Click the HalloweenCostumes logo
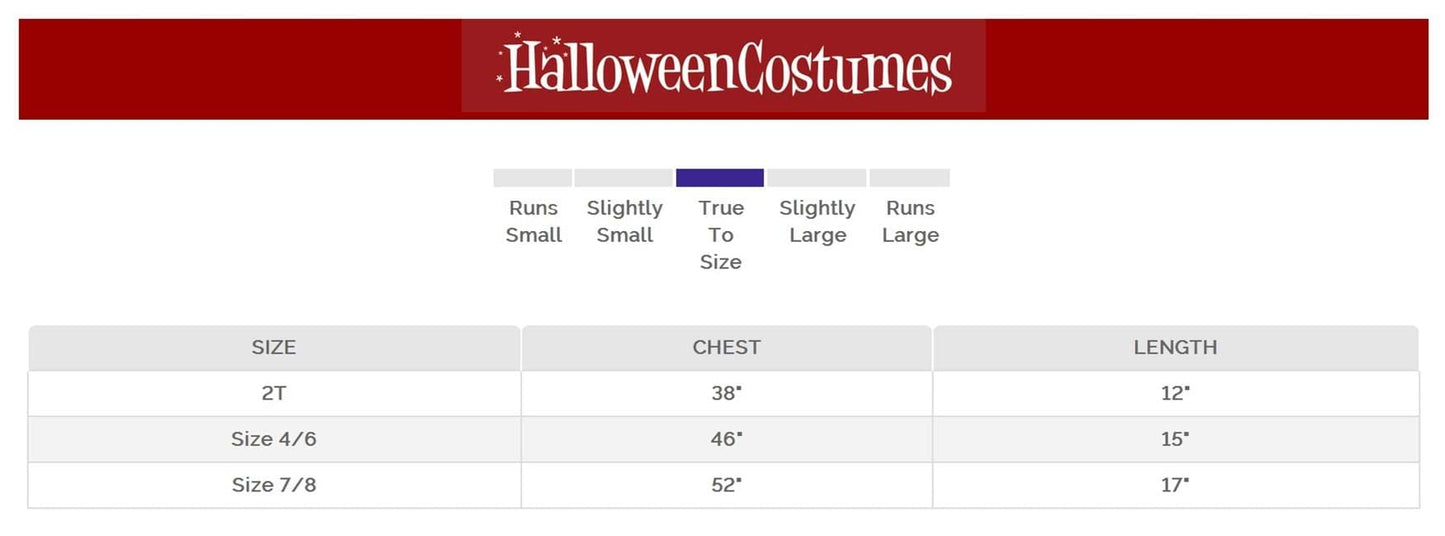 pos(723,67)
